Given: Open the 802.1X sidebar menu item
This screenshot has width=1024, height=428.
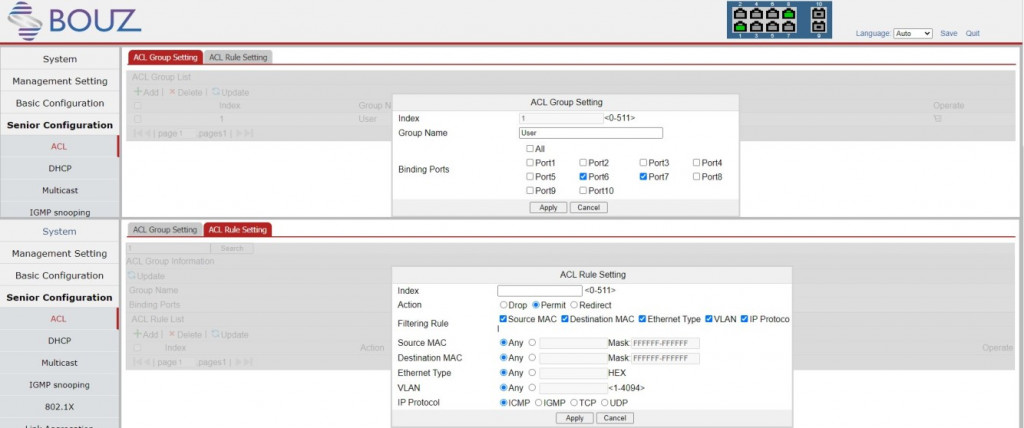Looking at the screenshot, I should 59,406.
